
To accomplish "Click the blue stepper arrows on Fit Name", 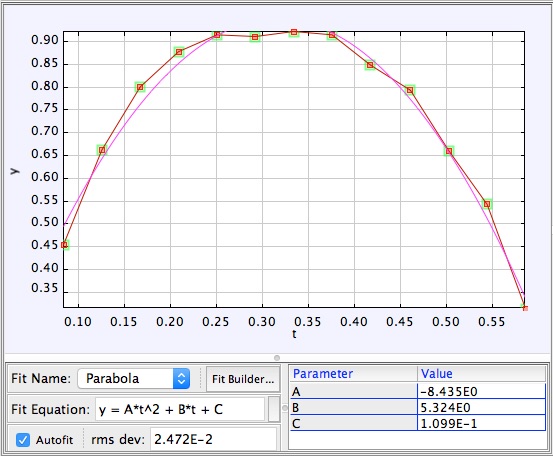I will coord(181,379).
